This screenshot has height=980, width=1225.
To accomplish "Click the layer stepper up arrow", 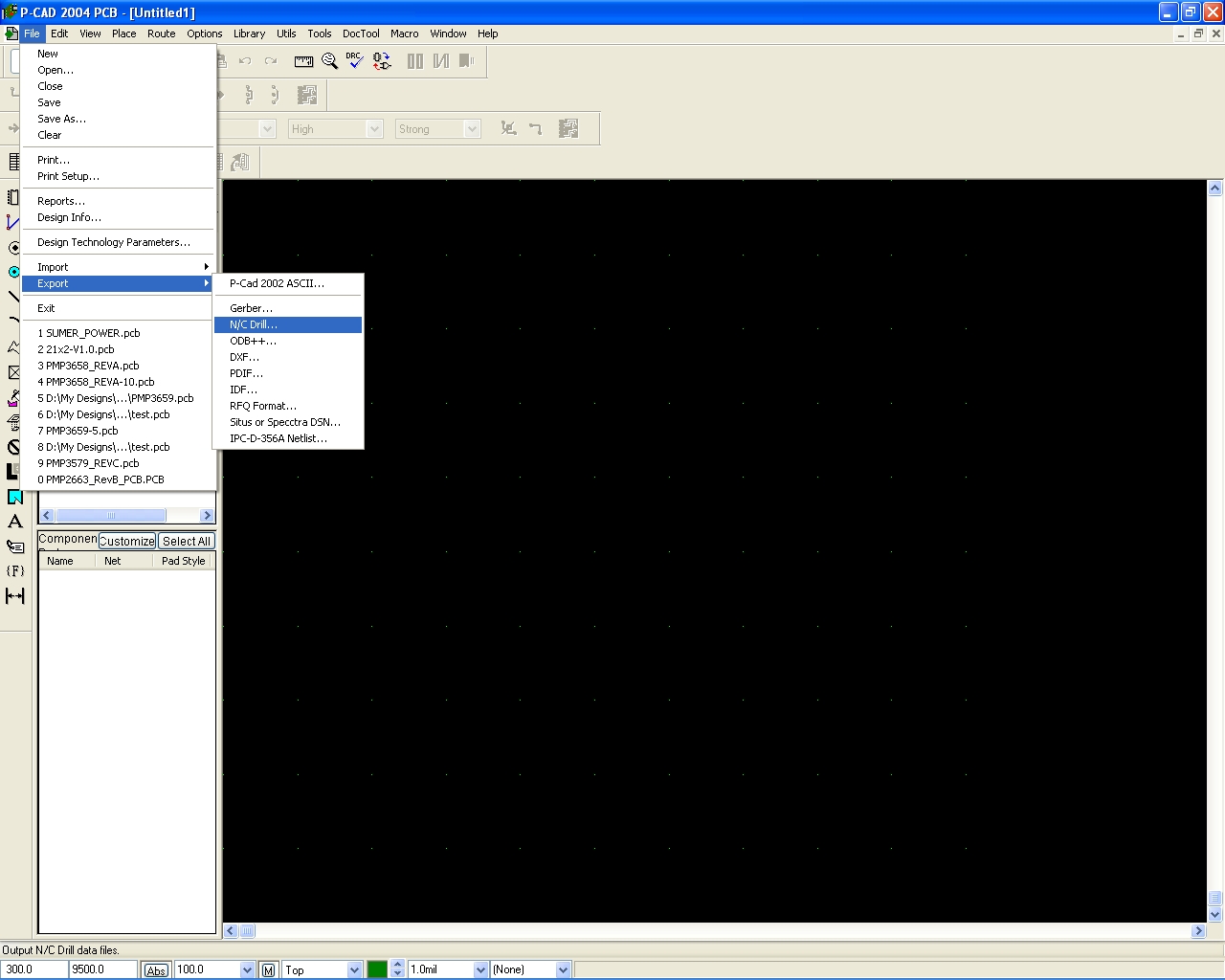I will [398, 965].
